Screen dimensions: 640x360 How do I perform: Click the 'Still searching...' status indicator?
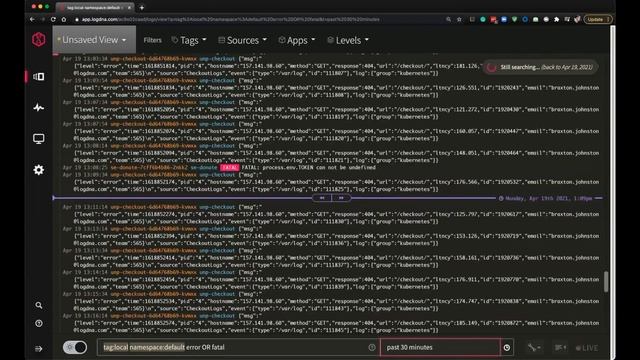click(540, 67)
